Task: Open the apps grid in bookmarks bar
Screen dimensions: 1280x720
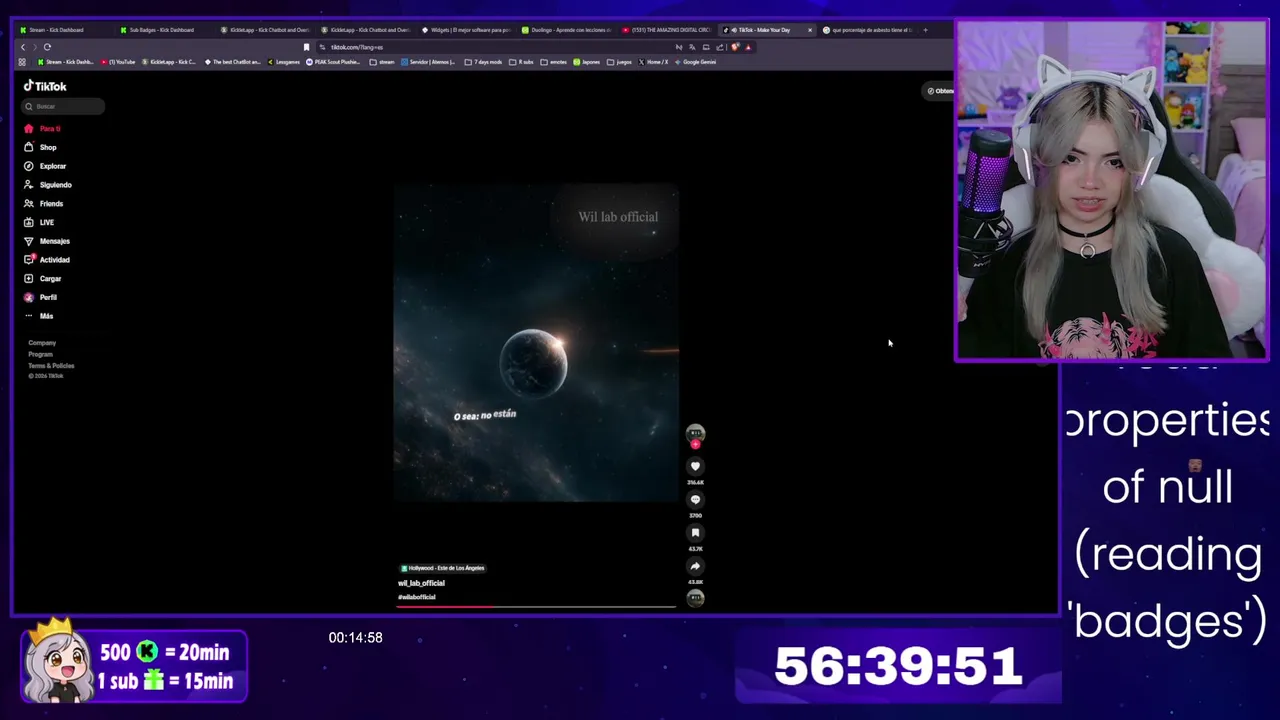Action: point(23,62)
